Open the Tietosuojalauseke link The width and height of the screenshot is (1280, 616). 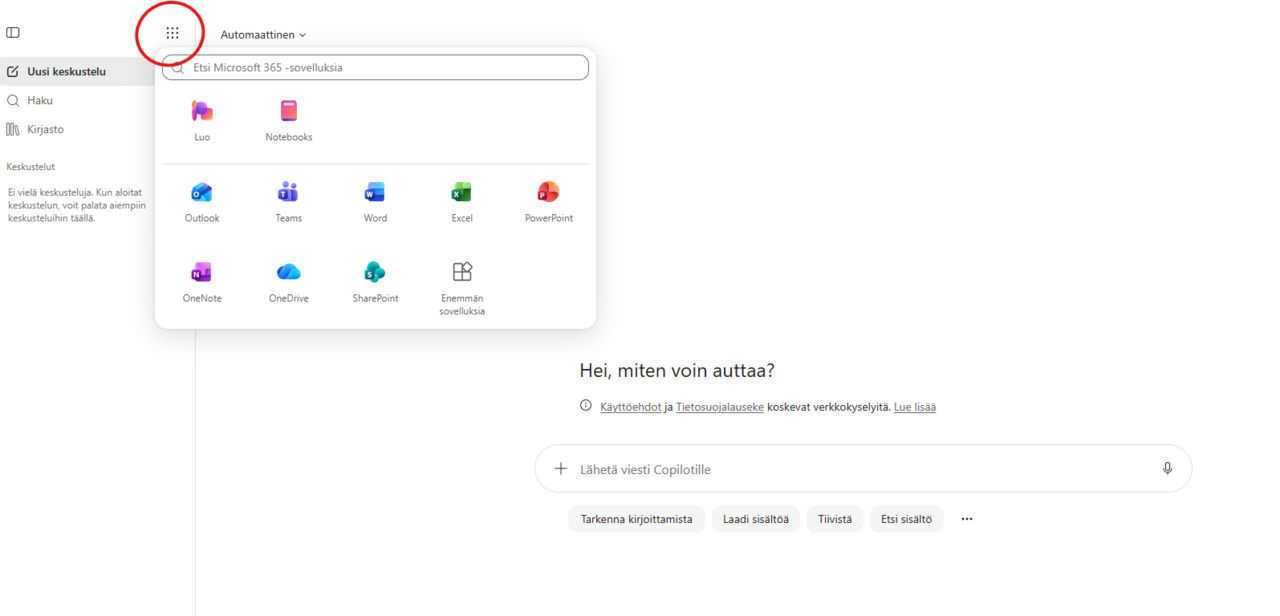coord(720,407)
